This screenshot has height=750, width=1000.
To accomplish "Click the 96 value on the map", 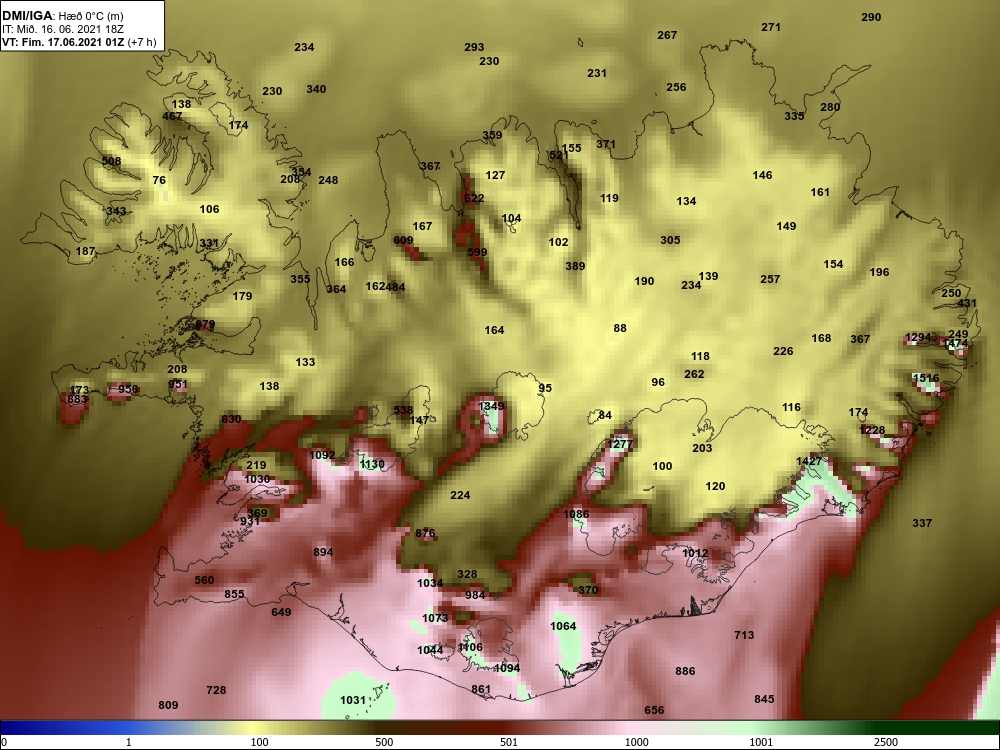I will 658,383.
